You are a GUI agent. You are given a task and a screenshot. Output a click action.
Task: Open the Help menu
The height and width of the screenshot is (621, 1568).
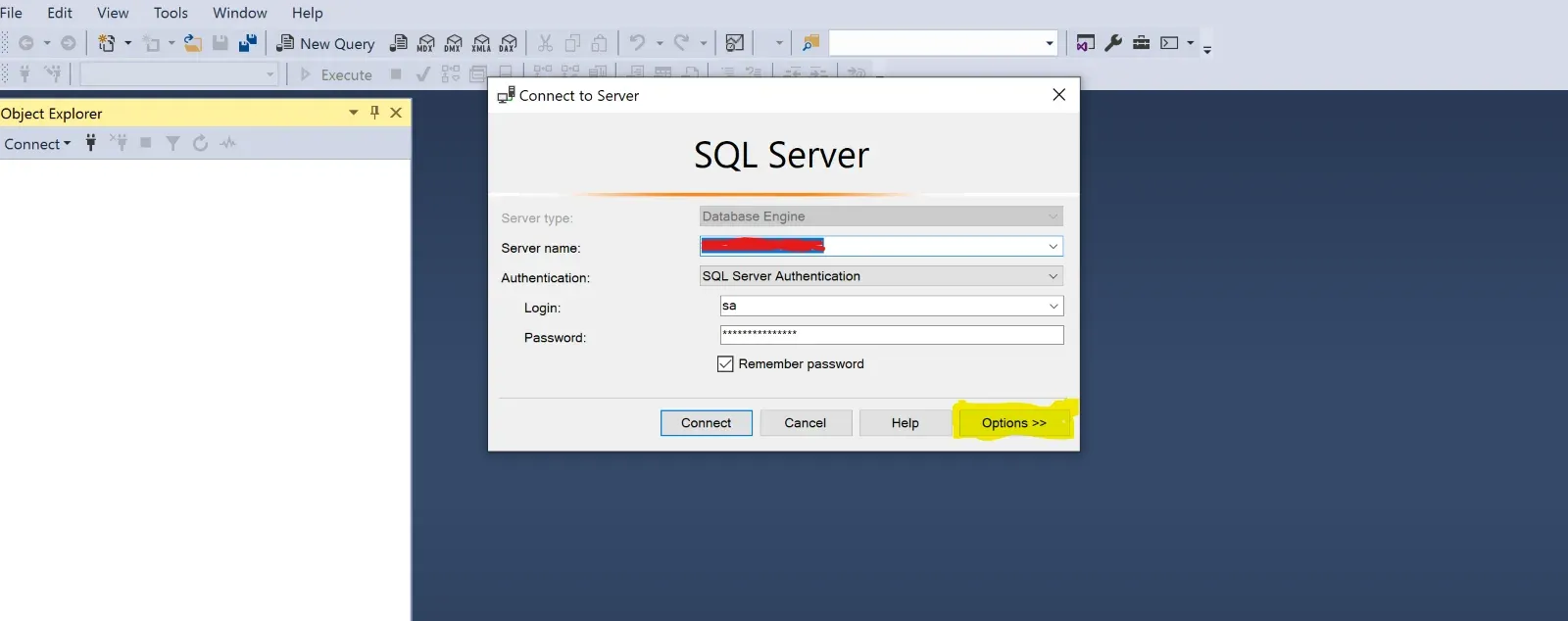[x=307, y=13]
